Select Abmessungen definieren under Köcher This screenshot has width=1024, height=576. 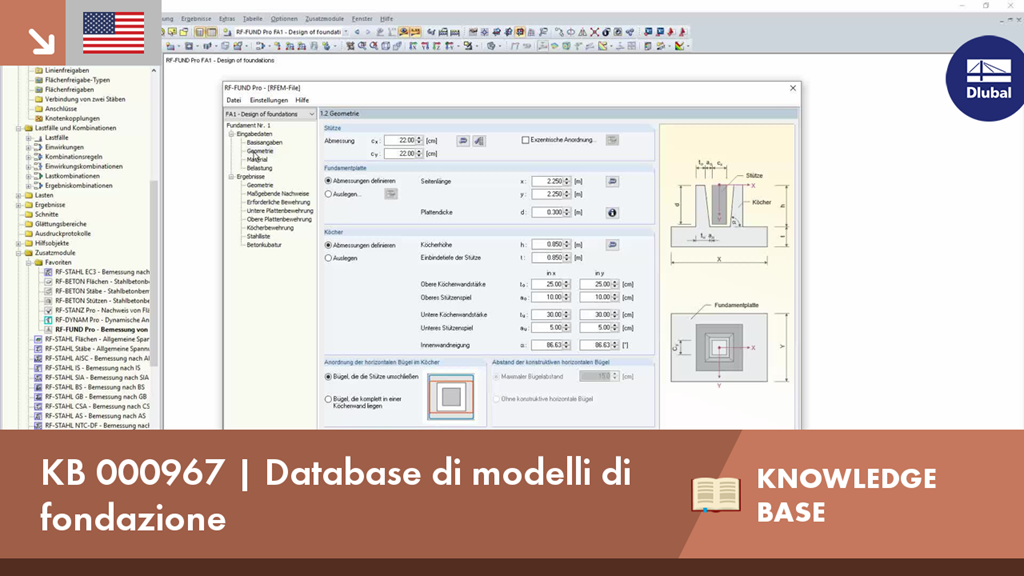[x=328, y=245]
